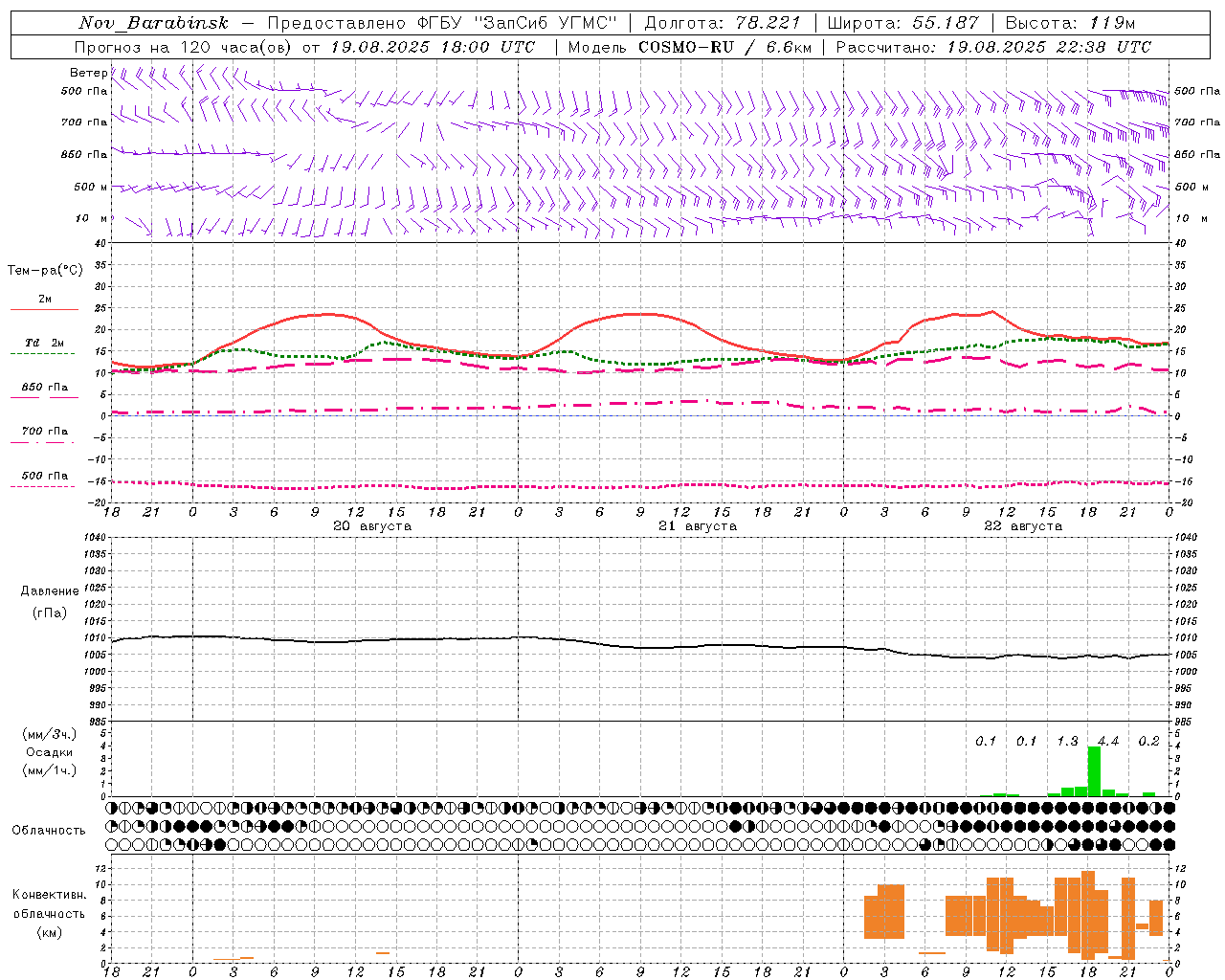Screen dimensions: 1225x980
Task: Click the red 2м temperature legend line
Action: click(x=44, y=309)
